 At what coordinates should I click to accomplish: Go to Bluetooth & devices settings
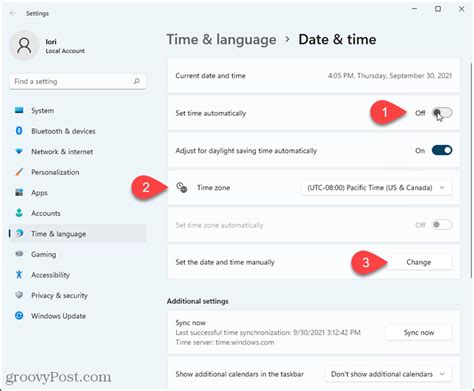coord(78,131)
